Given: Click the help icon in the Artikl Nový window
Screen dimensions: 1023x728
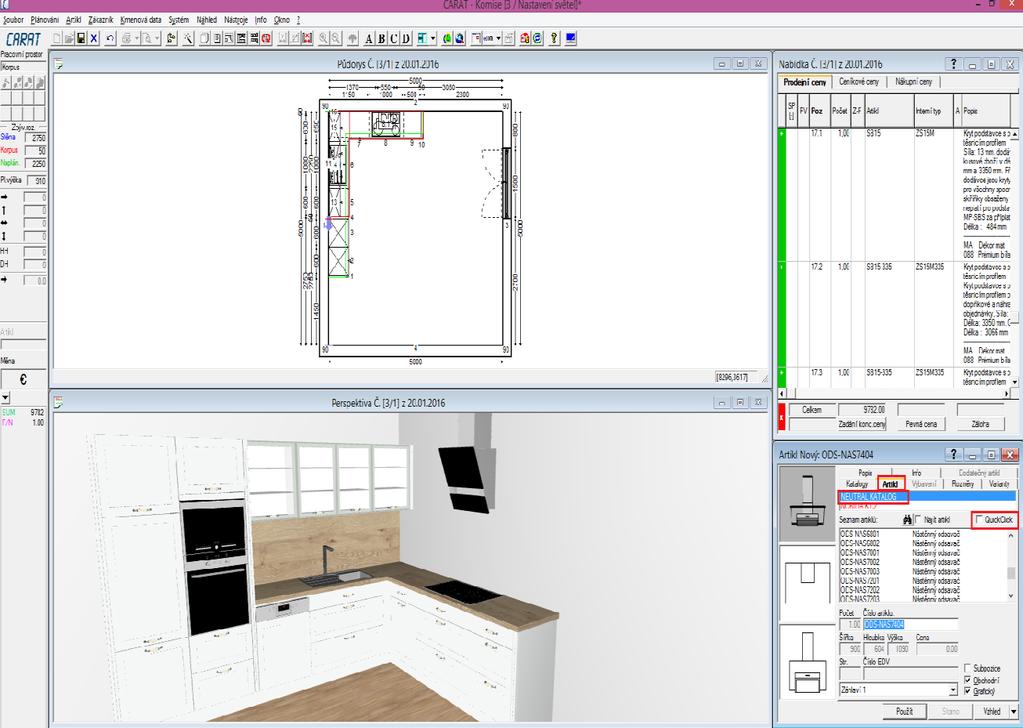Looking at the screenshot, I should pyautogui.click(x=953, y=454).
